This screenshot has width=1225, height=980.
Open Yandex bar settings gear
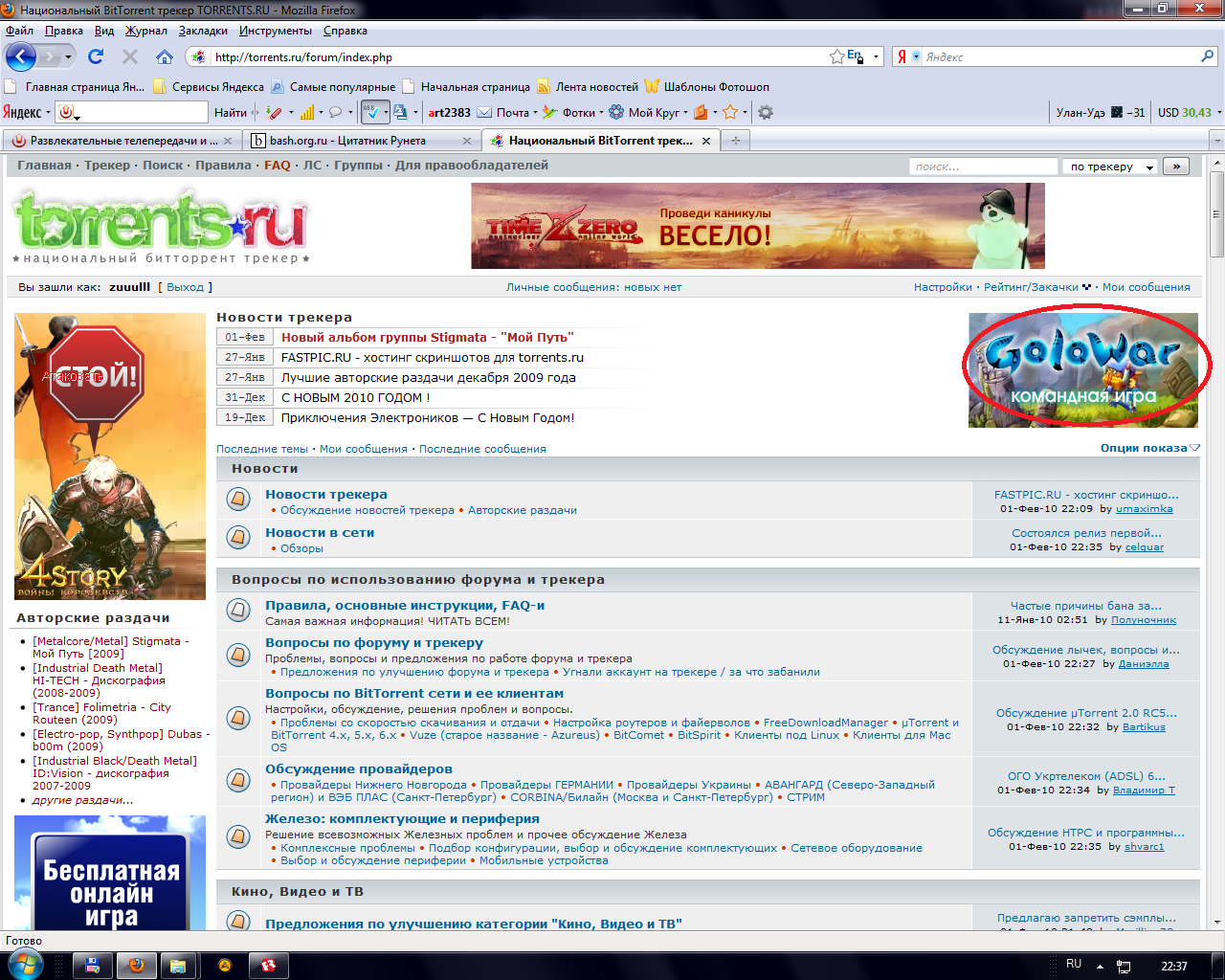766,112
